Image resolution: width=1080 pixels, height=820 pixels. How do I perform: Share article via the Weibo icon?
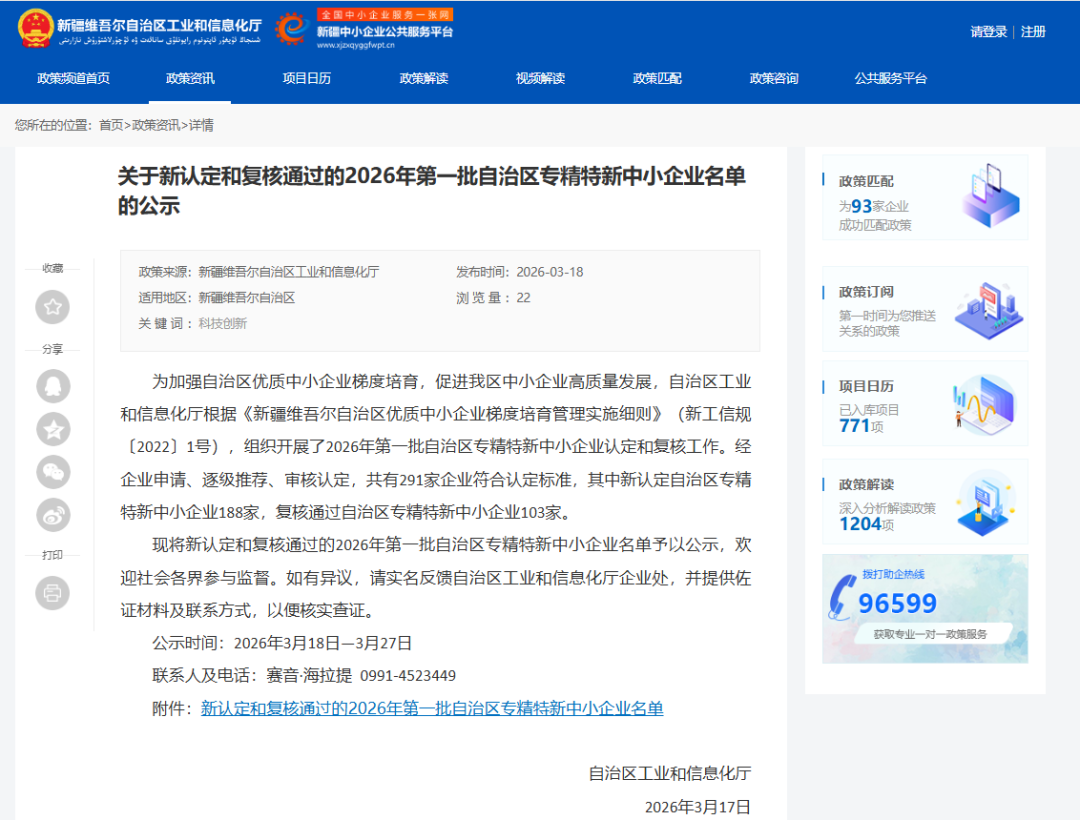click(x=53, y=515)
